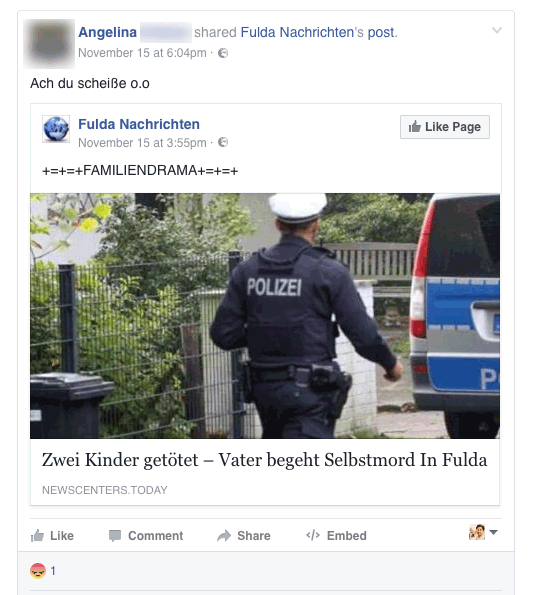The height and width of the screenshot is (595, 533).
Task: Click the Comment speech bubble icon
Action: (x=115, y=535)
